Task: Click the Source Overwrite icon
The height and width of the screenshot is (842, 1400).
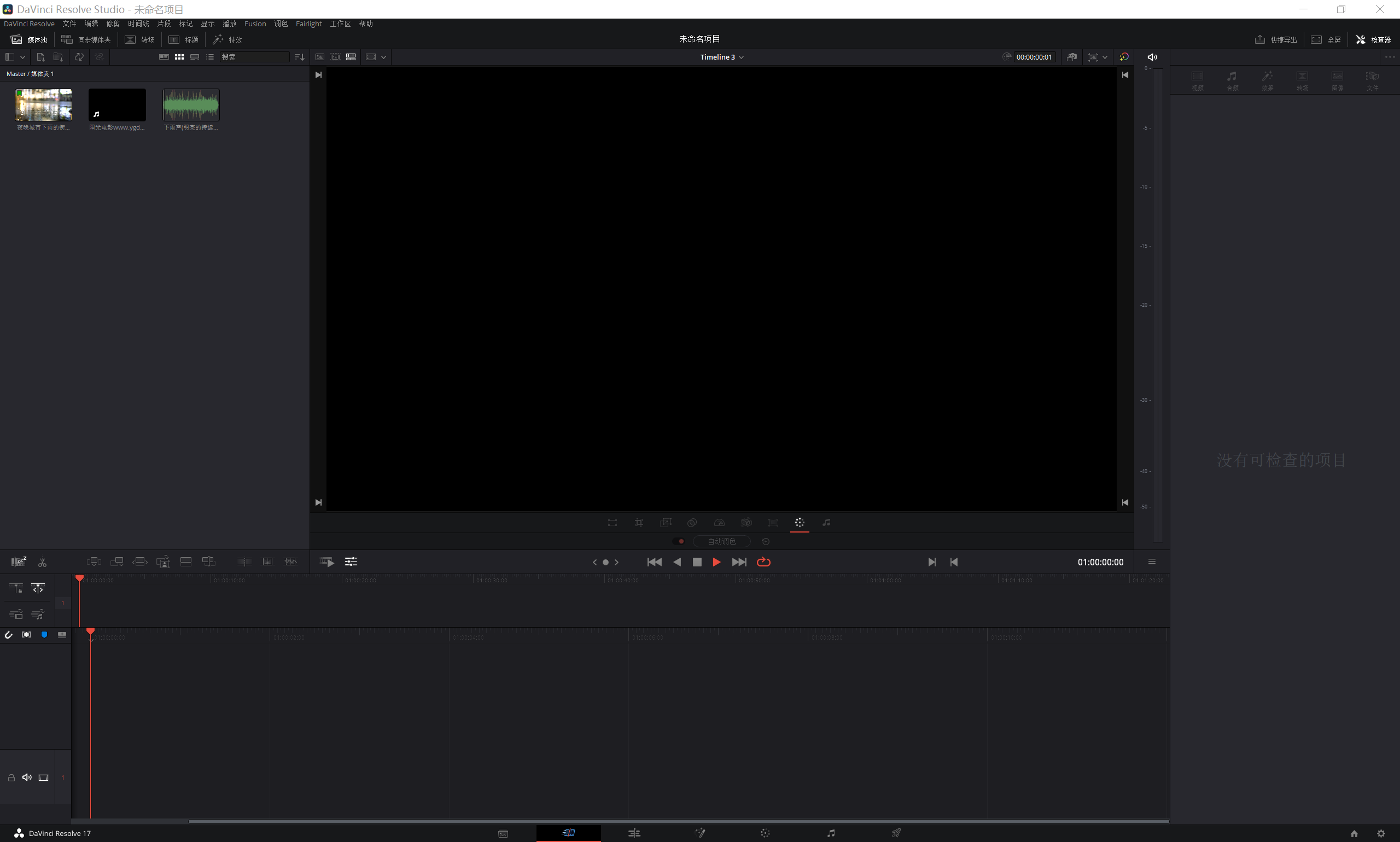Action: click(x=209, y=562)
